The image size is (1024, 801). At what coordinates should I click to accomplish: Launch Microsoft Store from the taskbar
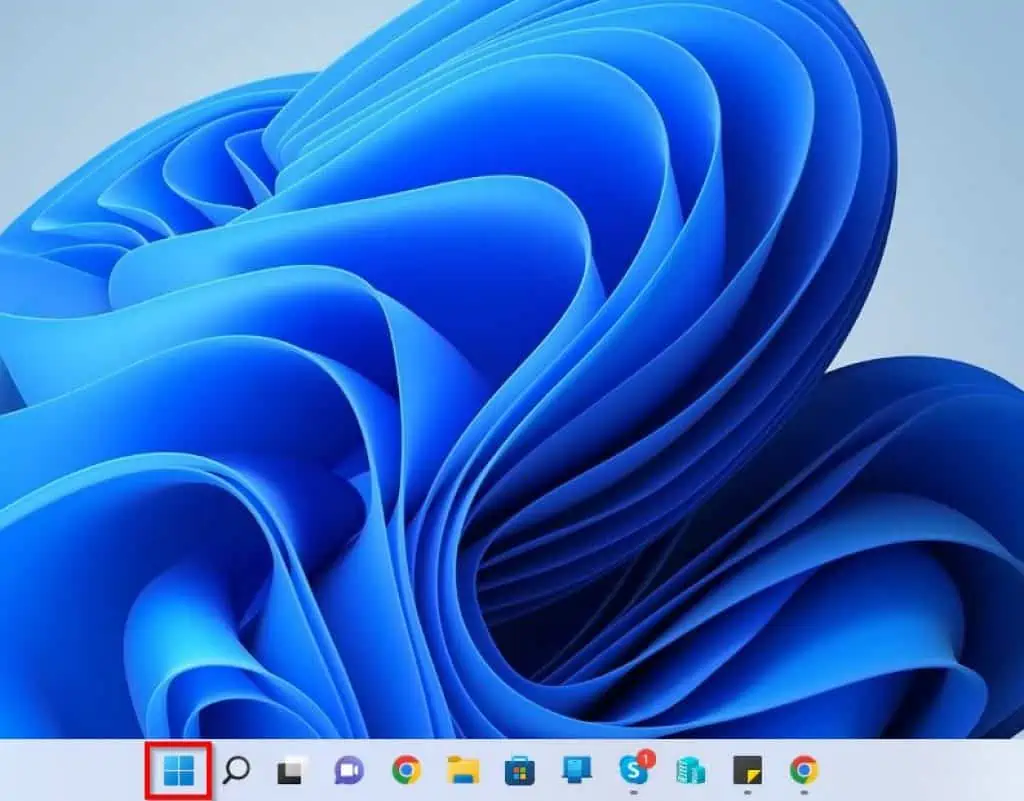tap(519, 770)
